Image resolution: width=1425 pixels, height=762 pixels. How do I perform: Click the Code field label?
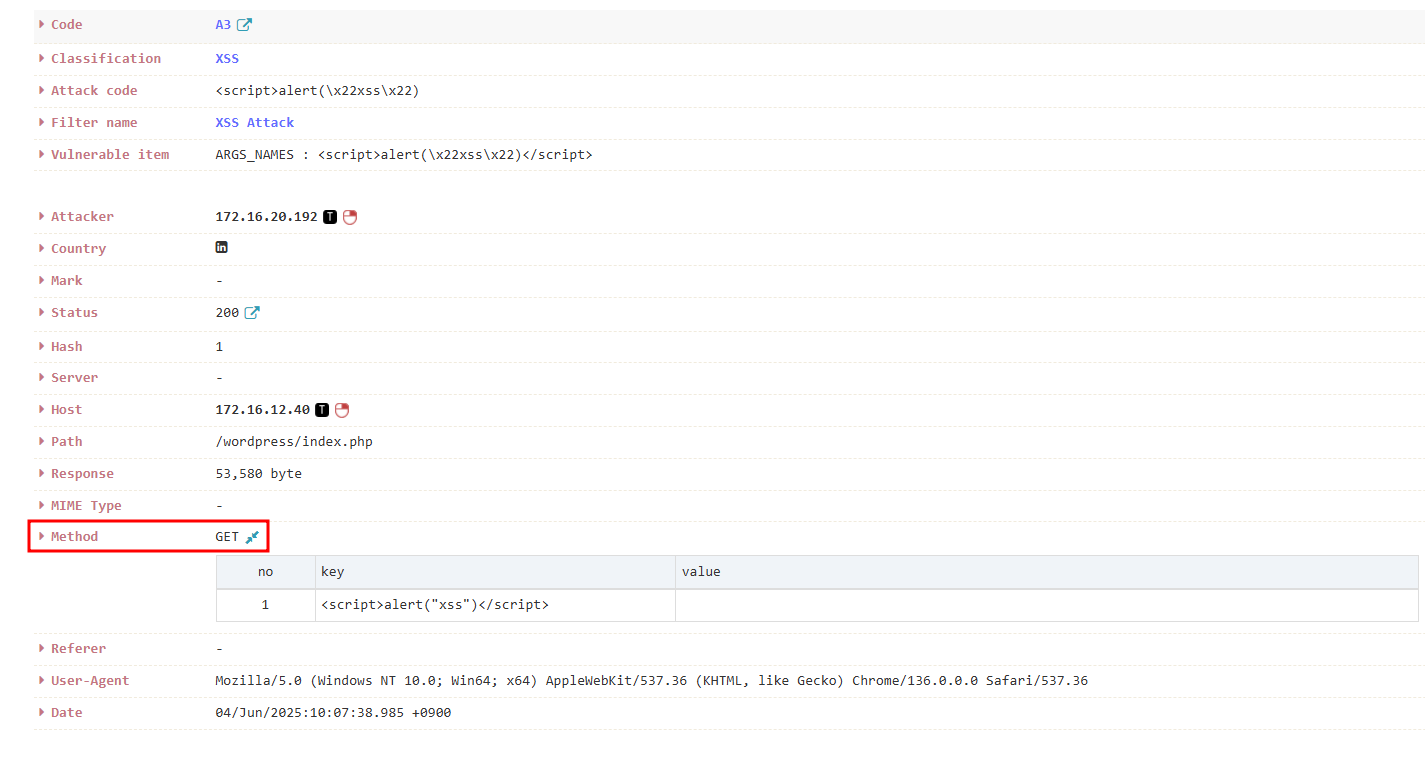67,25
